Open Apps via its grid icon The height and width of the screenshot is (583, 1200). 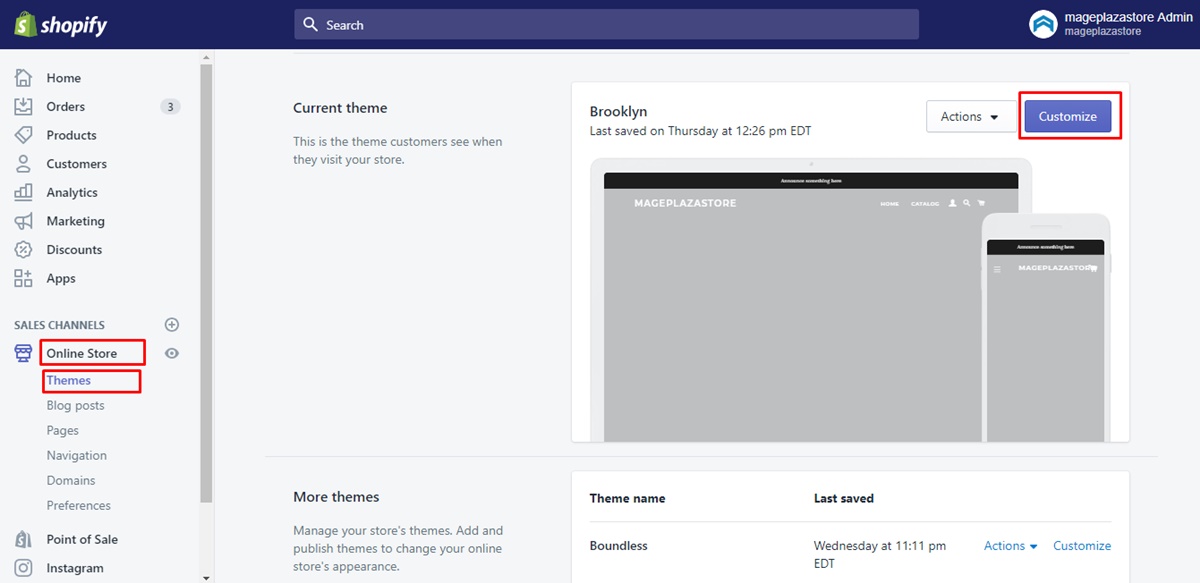coord(23,278)
